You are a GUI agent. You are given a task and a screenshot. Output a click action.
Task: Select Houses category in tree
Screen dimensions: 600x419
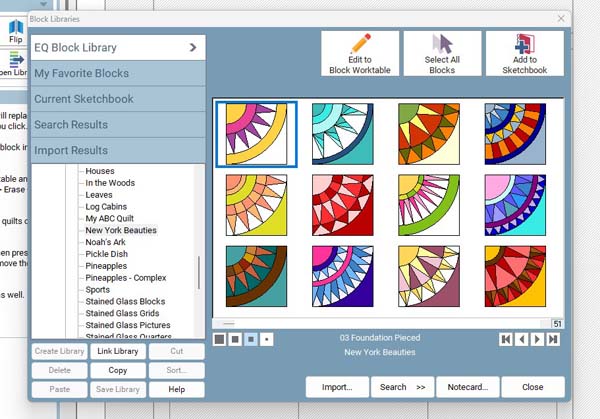[x=100, y=171]
